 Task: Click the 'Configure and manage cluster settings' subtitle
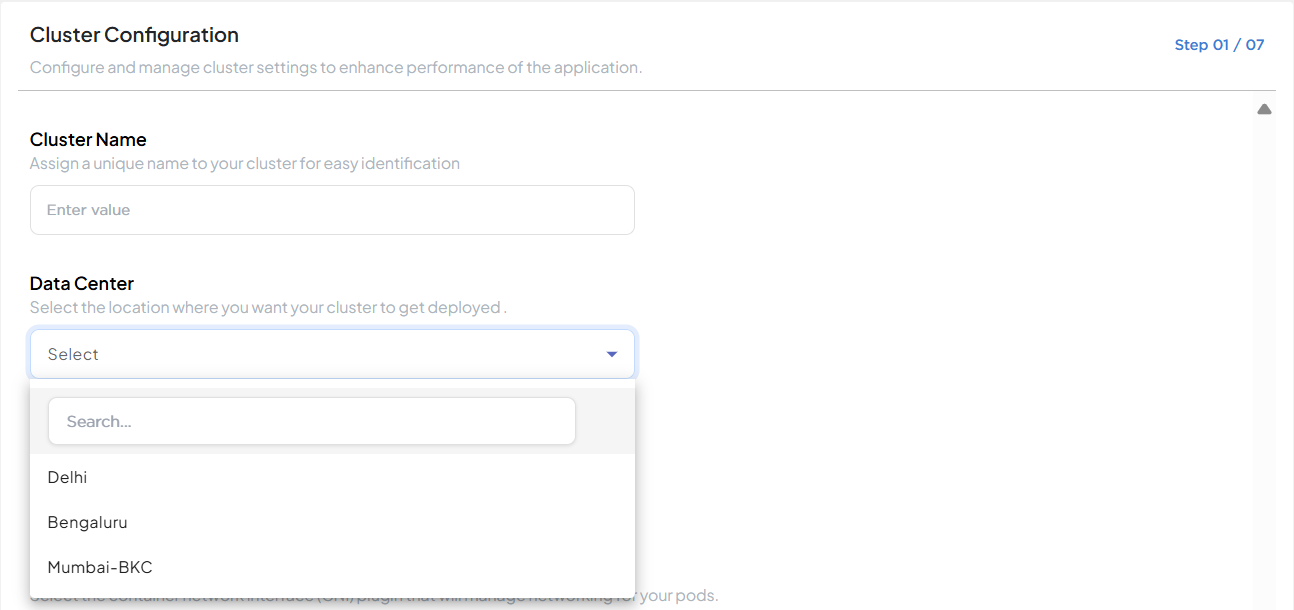(x=336, y=68)
